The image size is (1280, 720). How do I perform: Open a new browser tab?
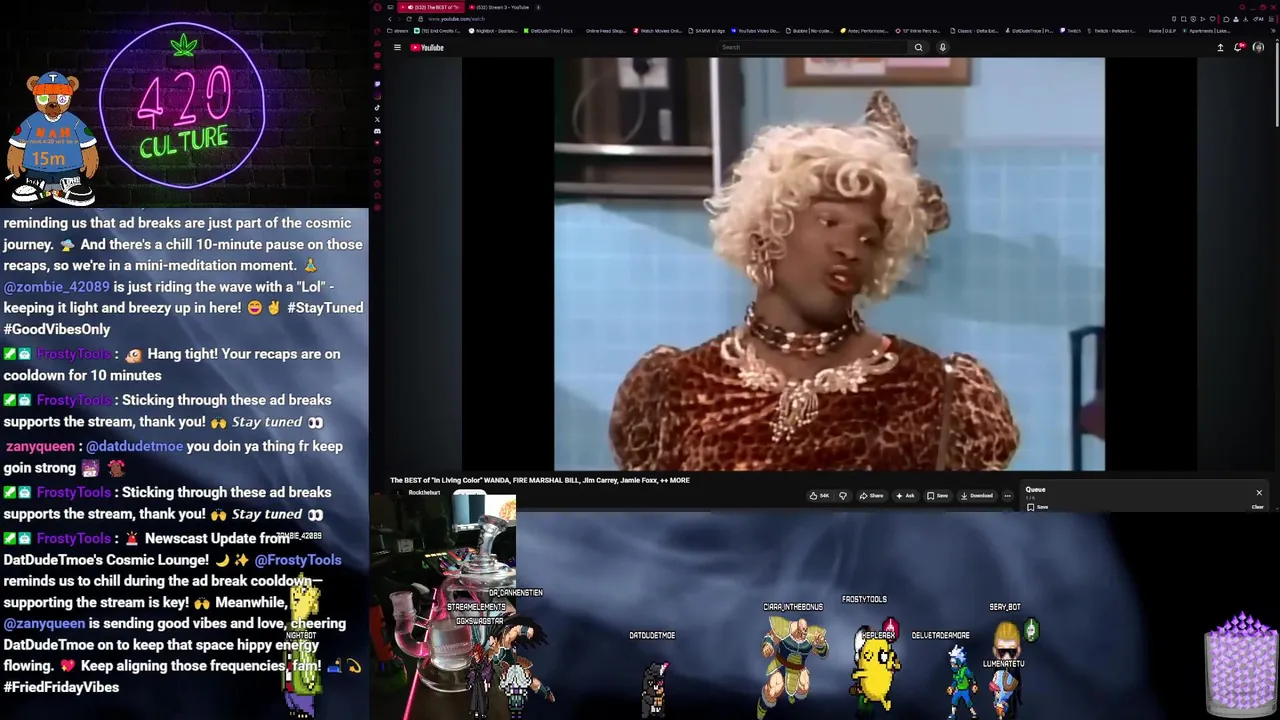click(538, 7)
